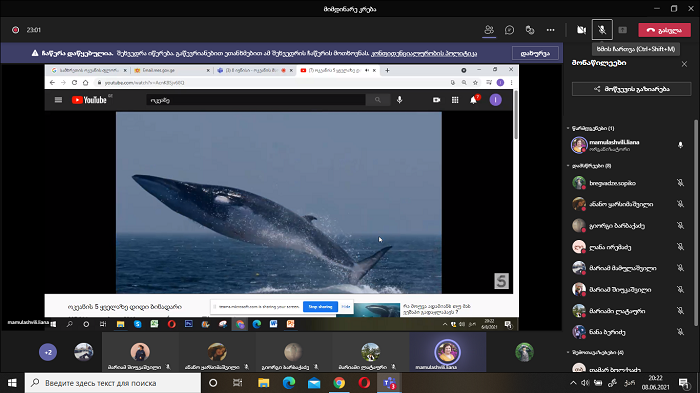Collapse the presenters section marked (1)

(x=568, y=128)
